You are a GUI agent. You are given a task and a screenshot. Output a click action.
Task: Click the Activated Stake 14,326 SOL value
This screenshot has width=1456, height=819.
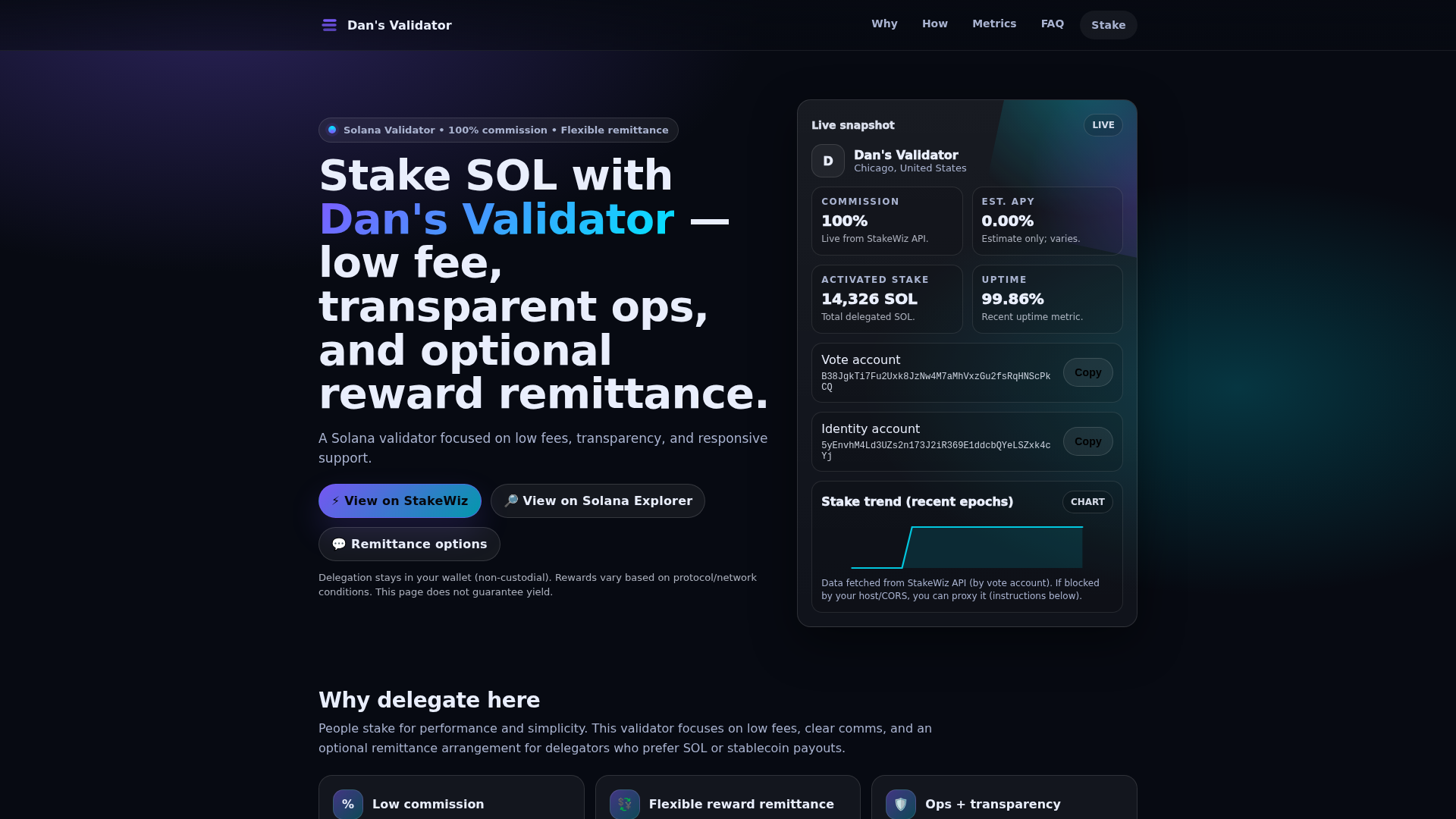click(869, 299)
